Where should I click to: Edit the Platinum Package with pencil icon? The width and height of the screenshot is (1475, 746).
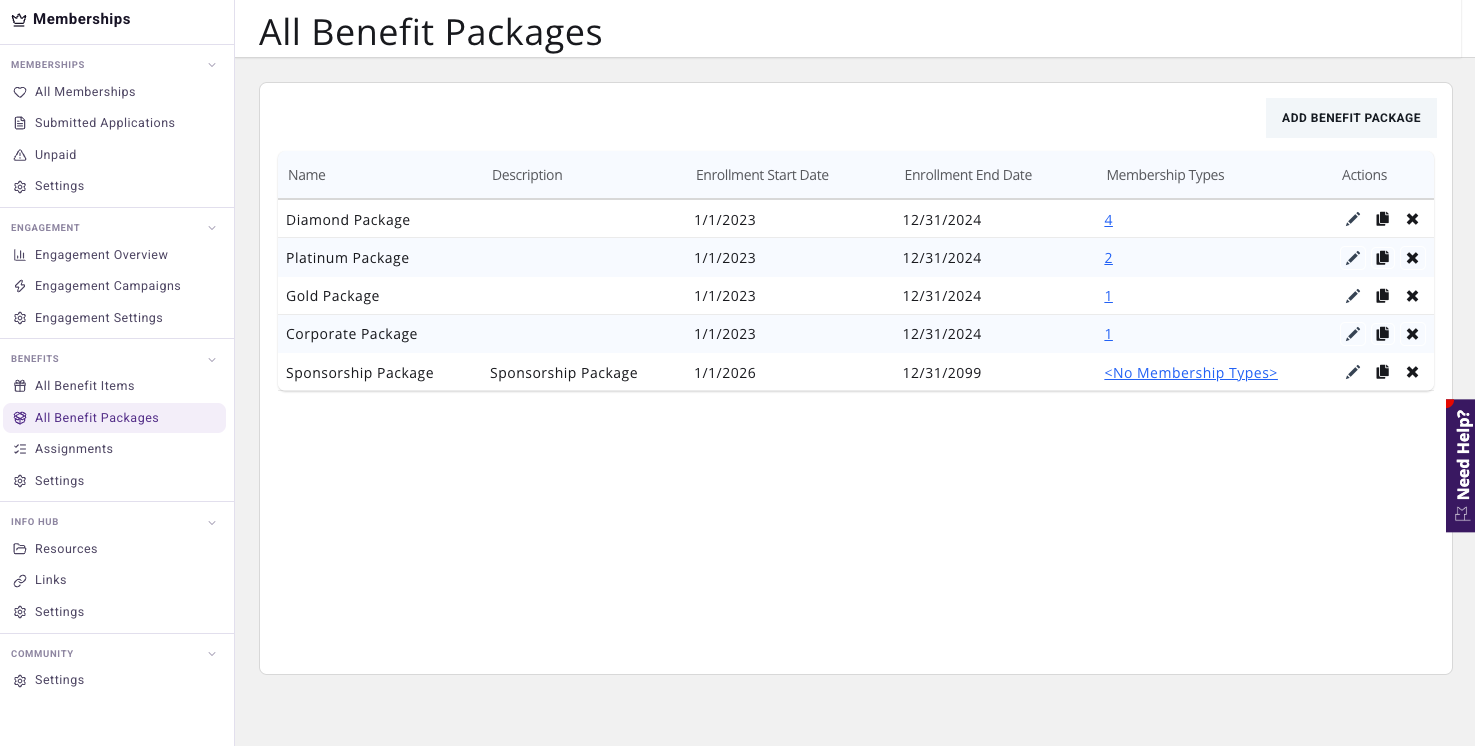[1353, 258]
